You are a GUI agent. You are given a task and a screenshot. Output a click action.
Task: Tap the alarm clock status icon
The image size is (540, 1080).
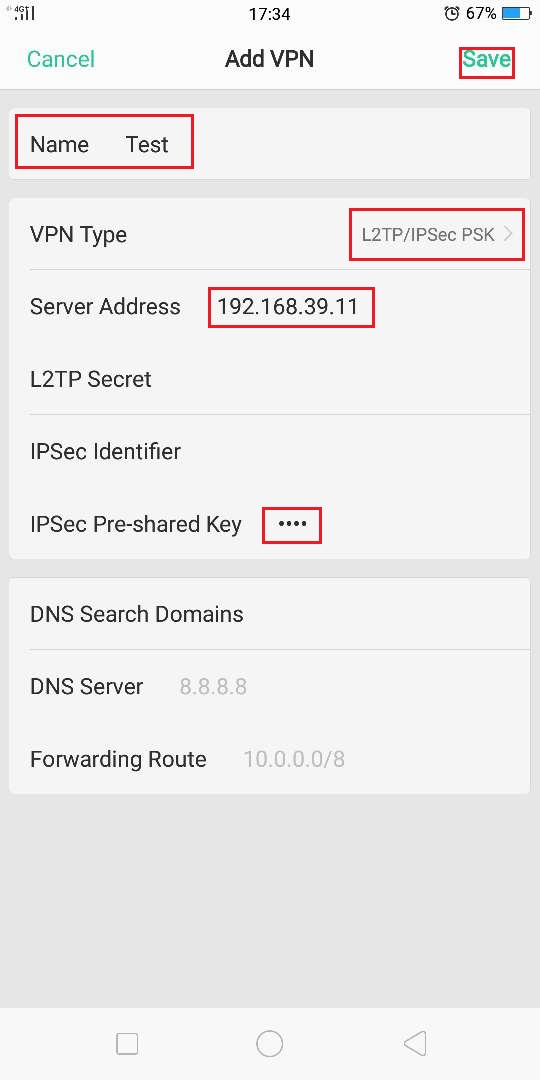pyautogui.click(x=452, y=13)
